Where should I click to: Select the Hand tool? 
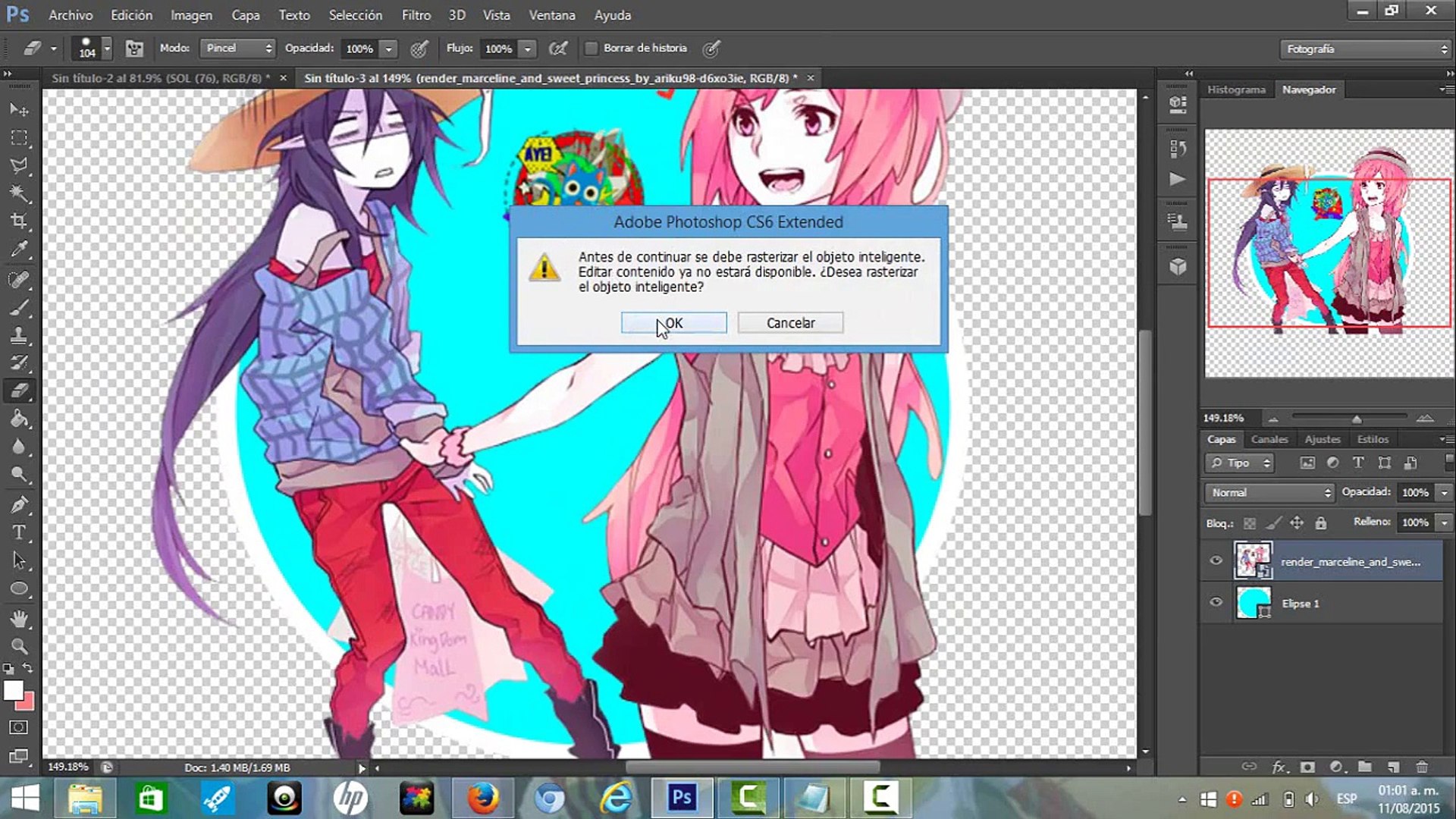click(19, 618)
